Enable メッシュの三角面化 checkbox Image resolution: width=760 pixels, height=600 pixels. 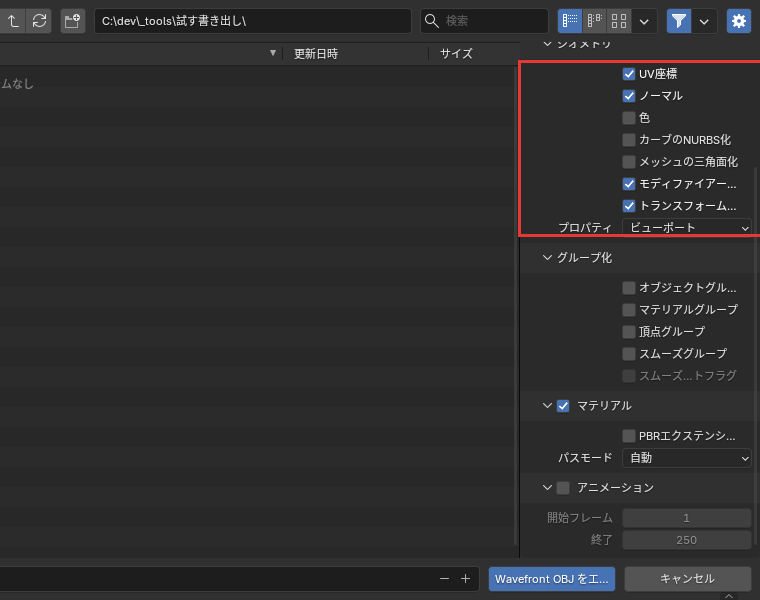pyautogui.click(x=629, y=161)
